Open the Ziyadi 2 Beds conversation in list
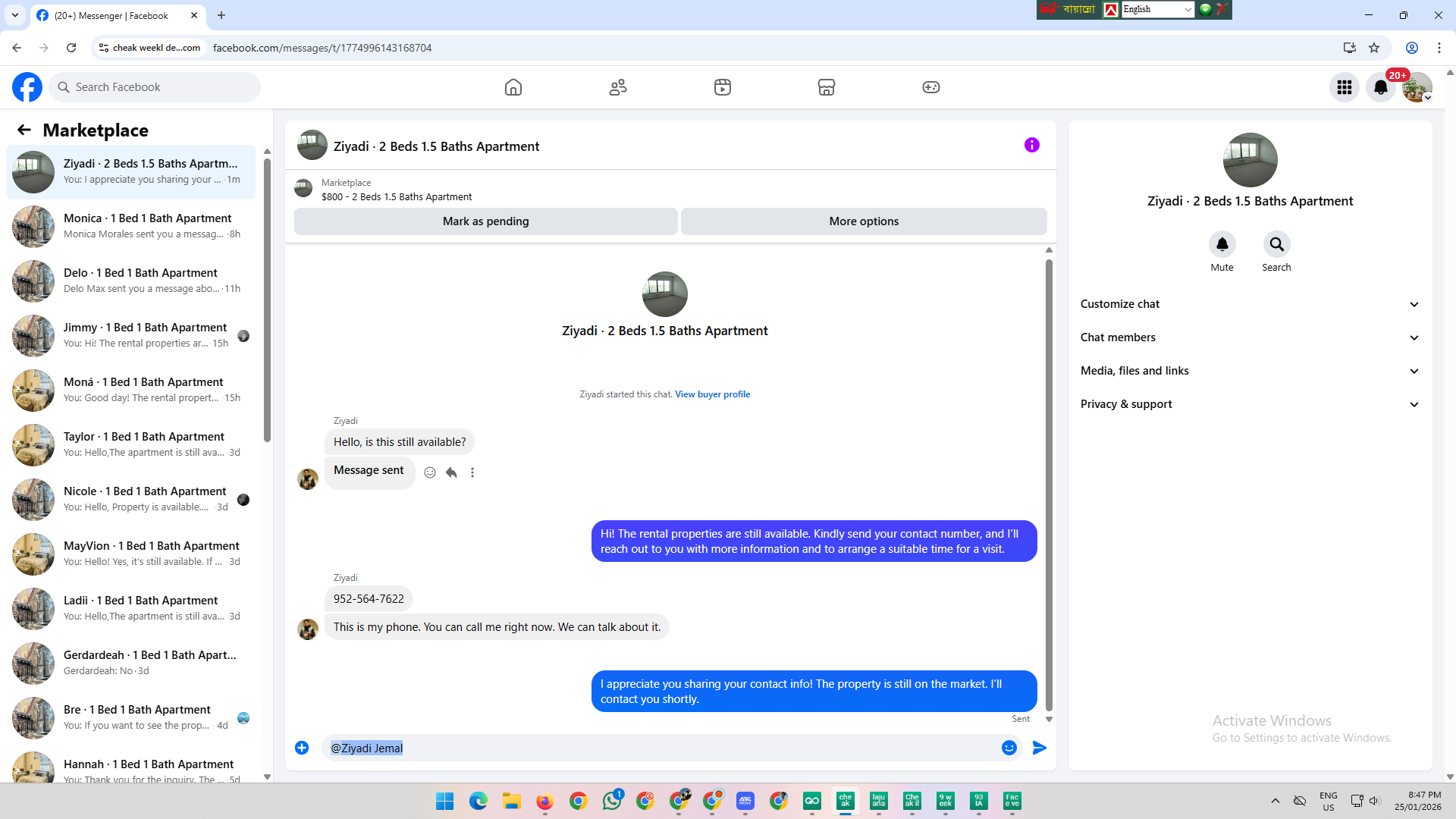The image size is (1456, 819). (130, 172)
